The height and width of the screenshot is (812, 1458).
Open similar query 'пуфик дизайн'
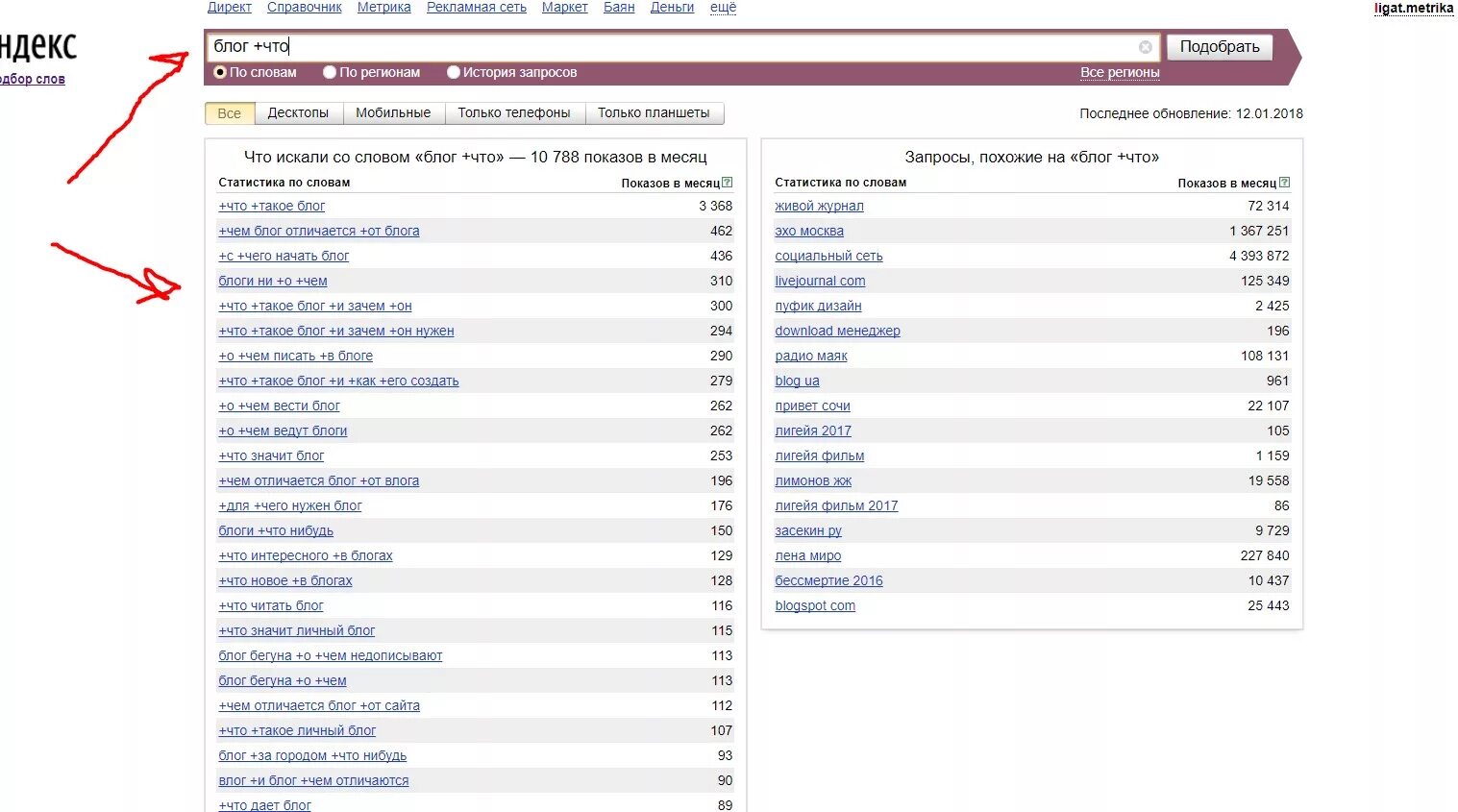coord(818,306)
